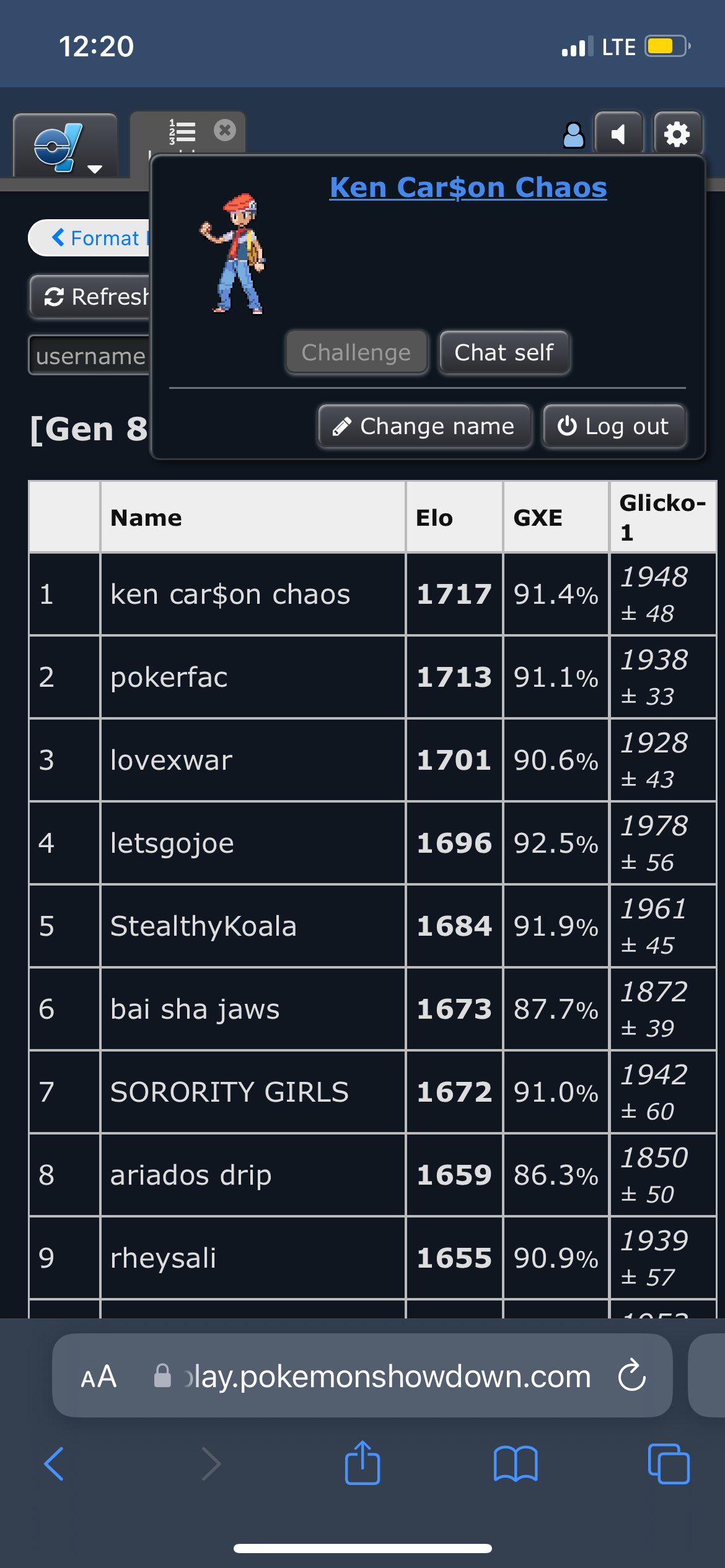The width and height of the screenshot is (725, 1568).
Task: Mute sound with the speaker icon
Action: tap(618, 134)
